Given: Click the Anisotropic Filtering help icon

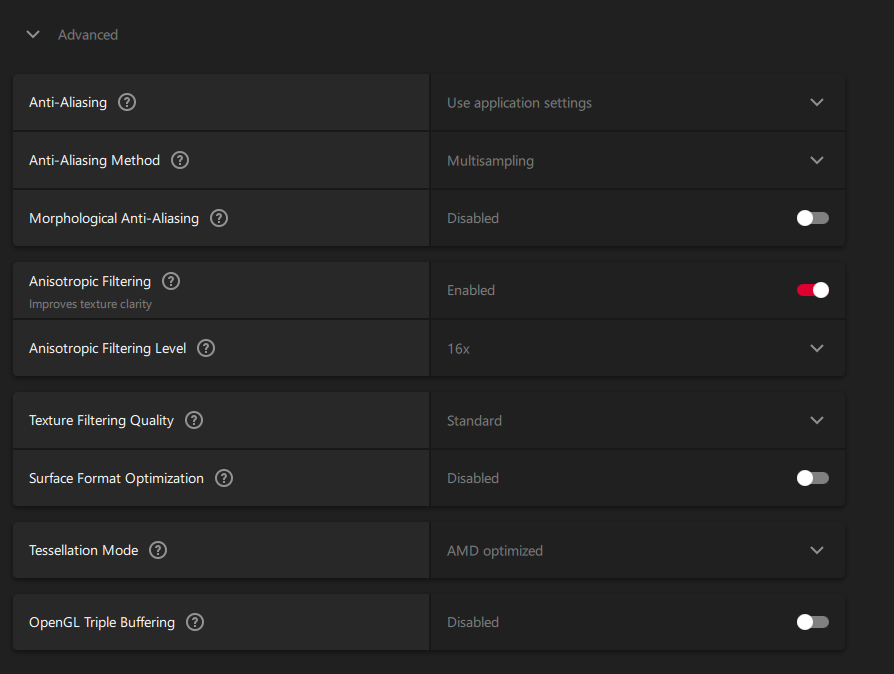Looking at the screenshot, I should pos(171,282).
